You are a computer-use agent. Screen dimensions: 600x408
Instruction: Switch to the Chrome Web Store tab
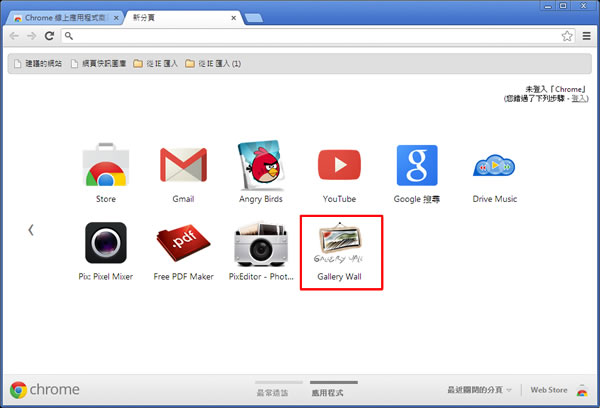point(64,18)
